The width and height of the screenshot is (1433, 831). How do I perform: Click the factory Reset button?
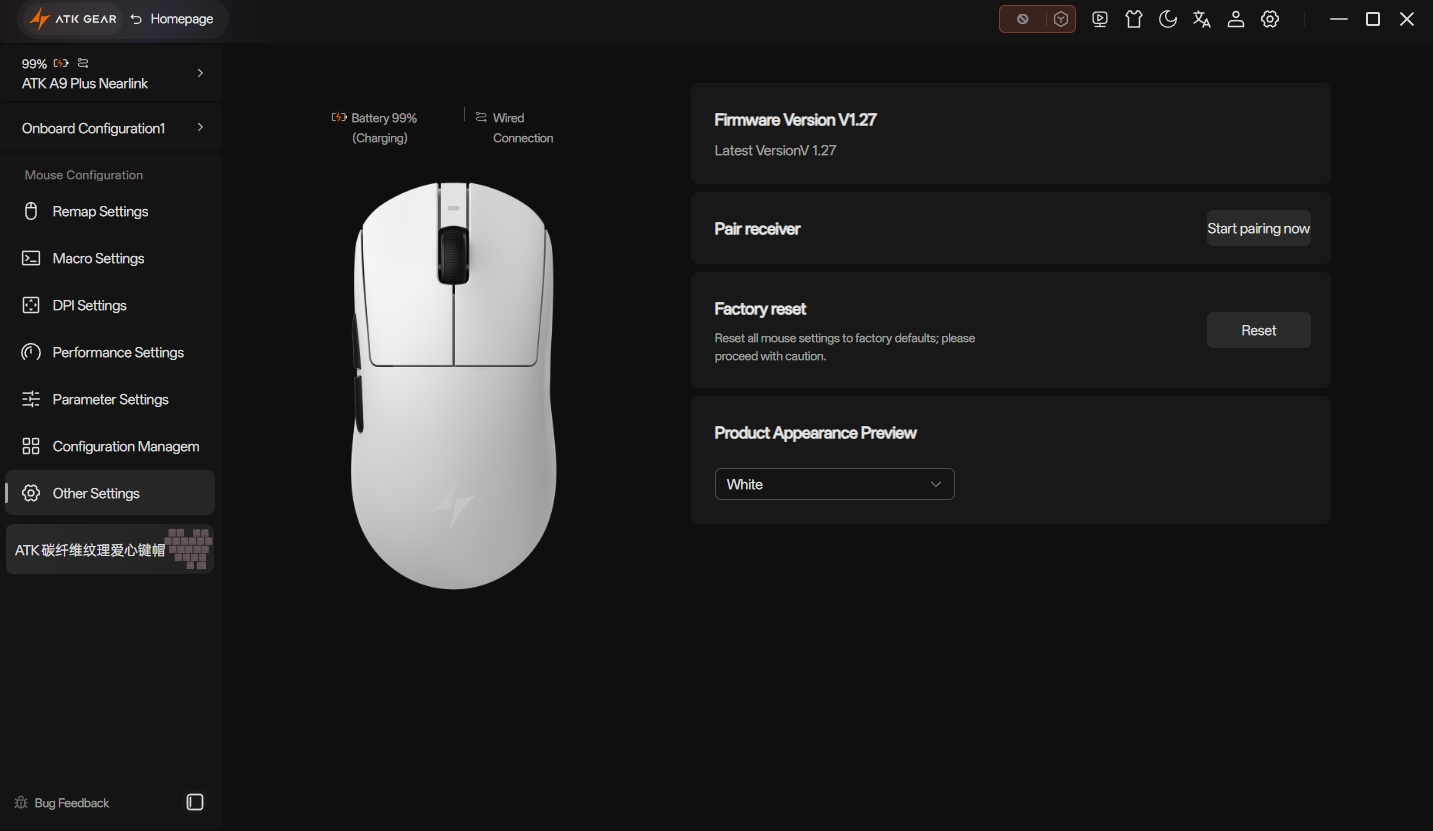click(1258, 330)
